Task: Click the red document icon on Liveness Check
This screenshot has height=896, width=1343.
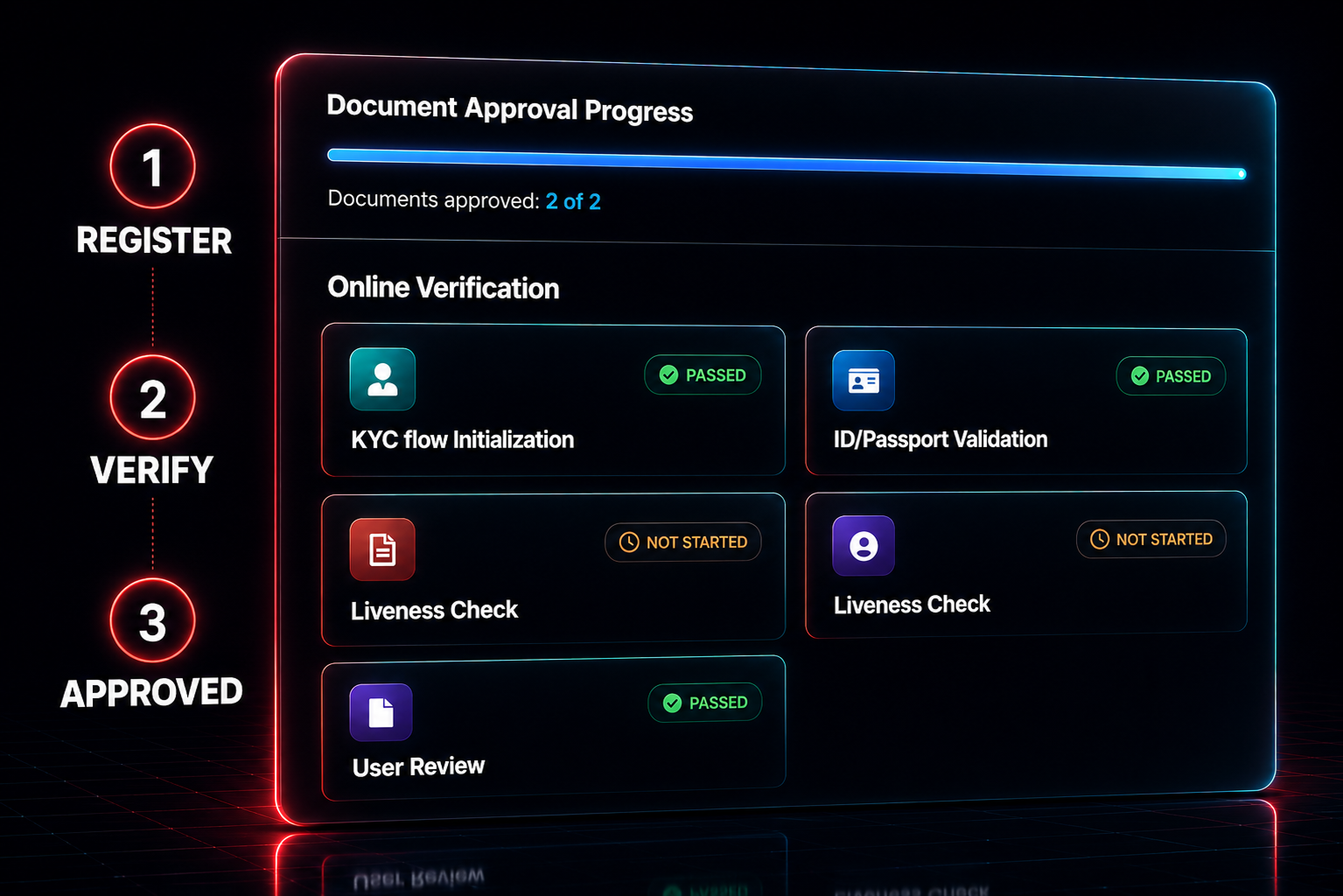Action: coord(382,549)
